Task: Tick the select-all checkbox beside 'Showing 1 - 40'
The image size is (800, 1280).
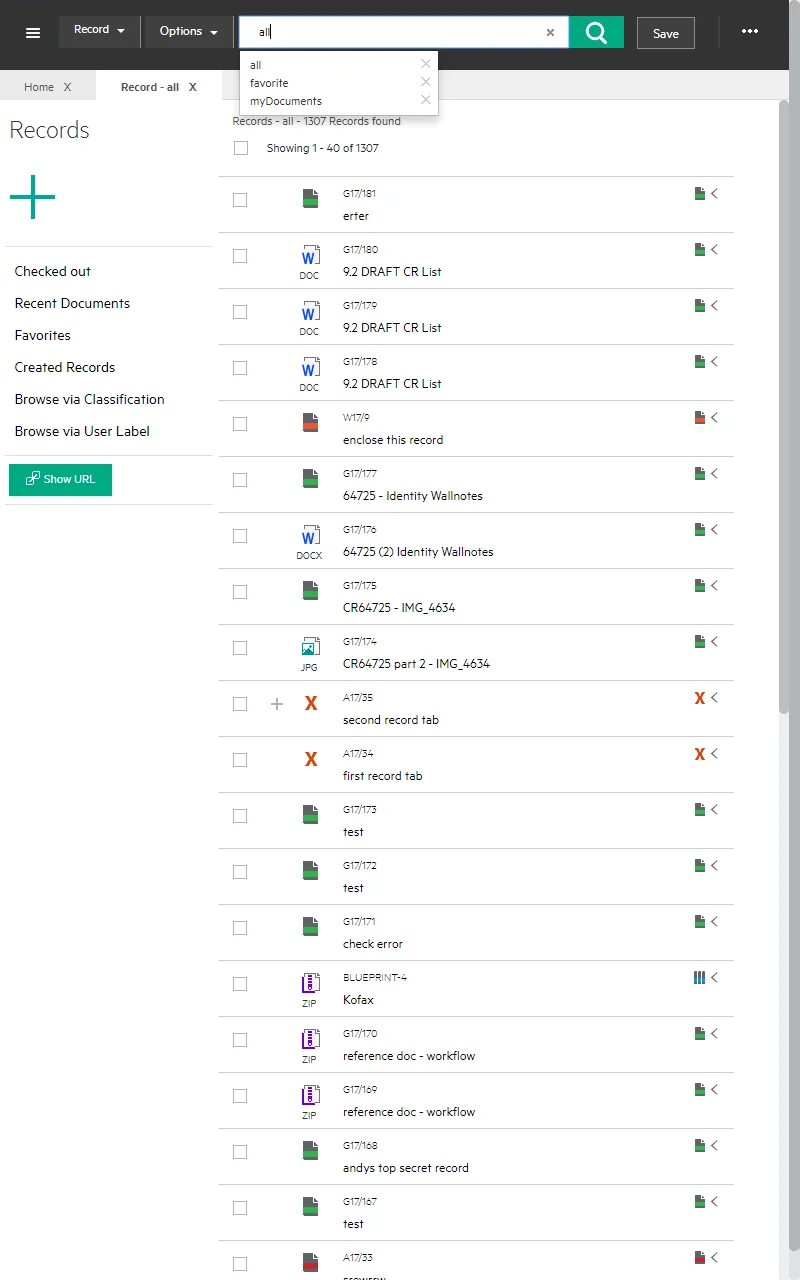Action: 240,148
